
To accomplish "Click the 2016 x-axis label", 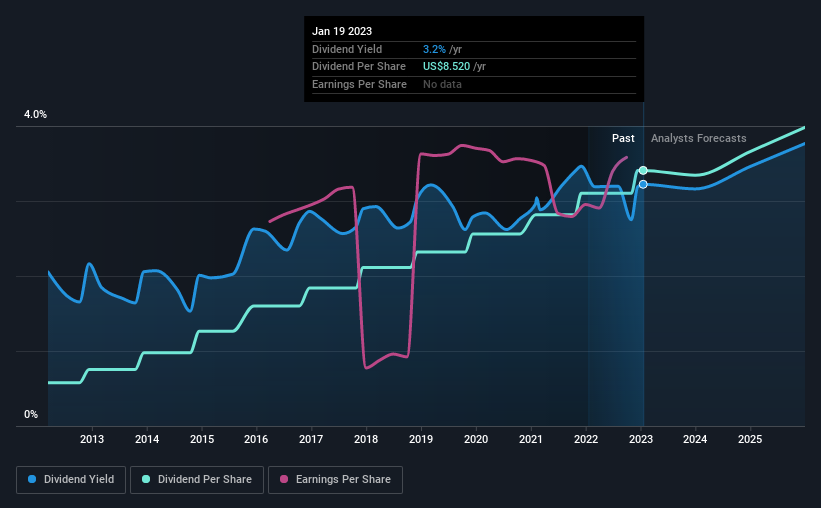I will tap(256, 439).
